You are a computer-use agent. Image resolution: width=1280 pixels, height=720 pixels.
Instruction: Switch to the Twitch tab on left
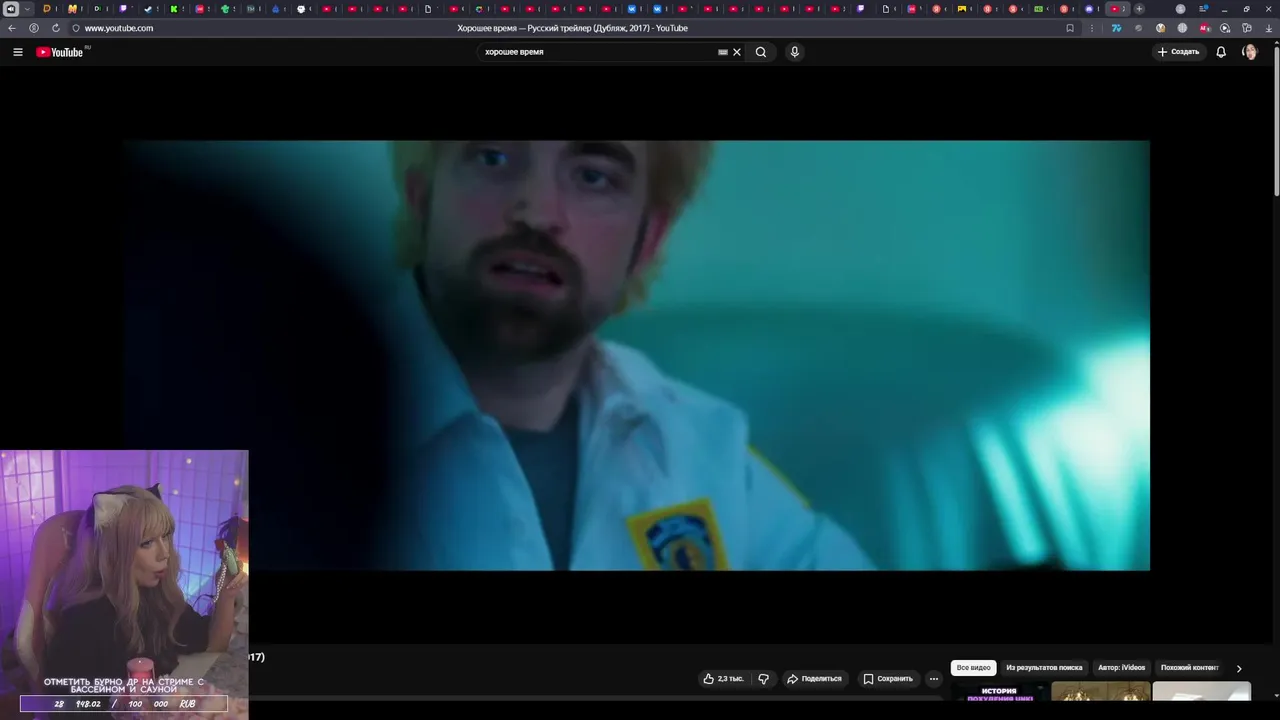click(x=124, y=9)
